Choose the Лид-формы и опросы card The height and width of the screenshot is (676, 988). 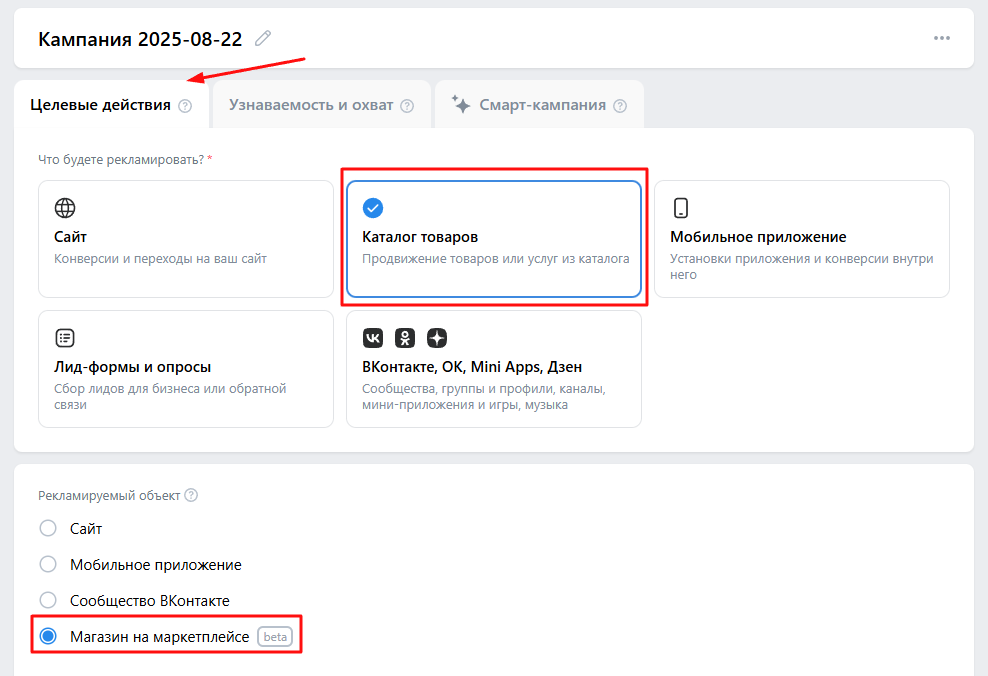point(186,369)
